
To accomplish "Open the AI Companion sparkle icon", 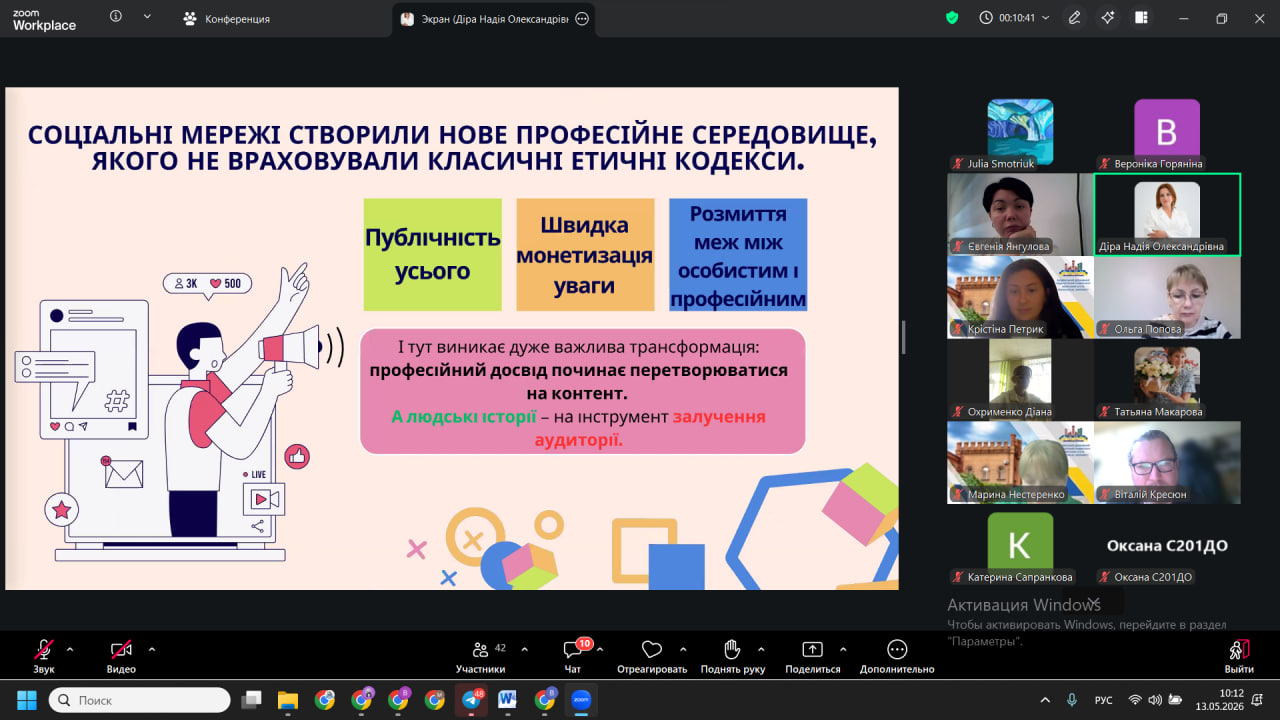I will (x=1108, y=18).
